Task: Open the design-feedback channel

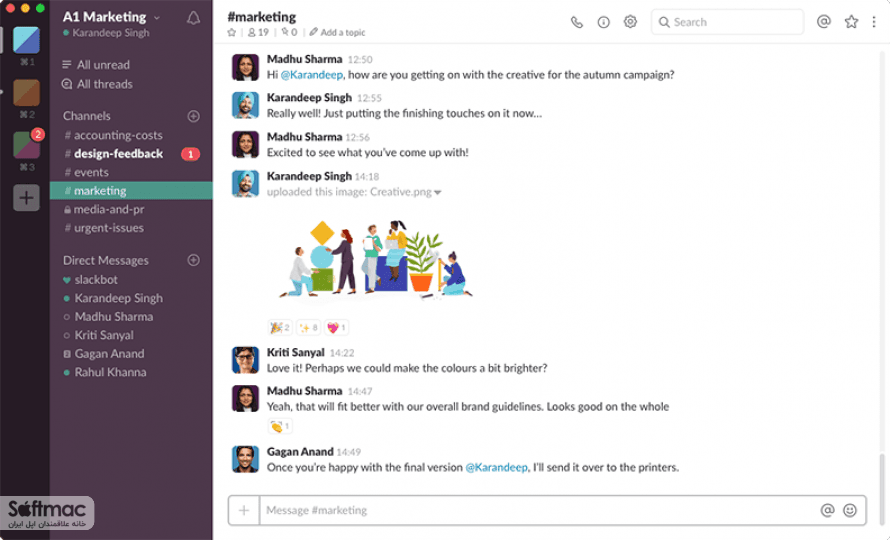Action: pos(131,154)
